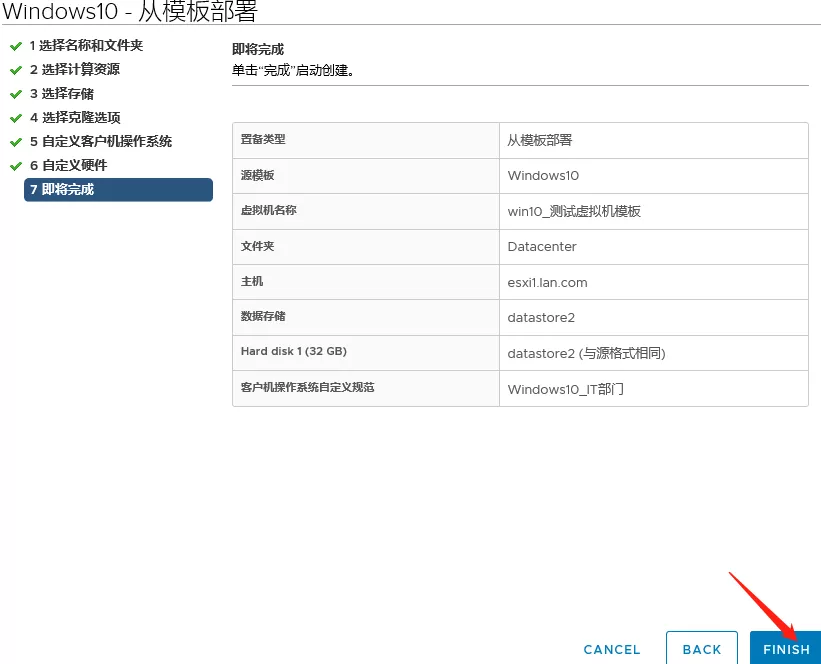Select the host value esxi1.lan.com
This screenshot has width=821, height=664.
pos(547,282)
